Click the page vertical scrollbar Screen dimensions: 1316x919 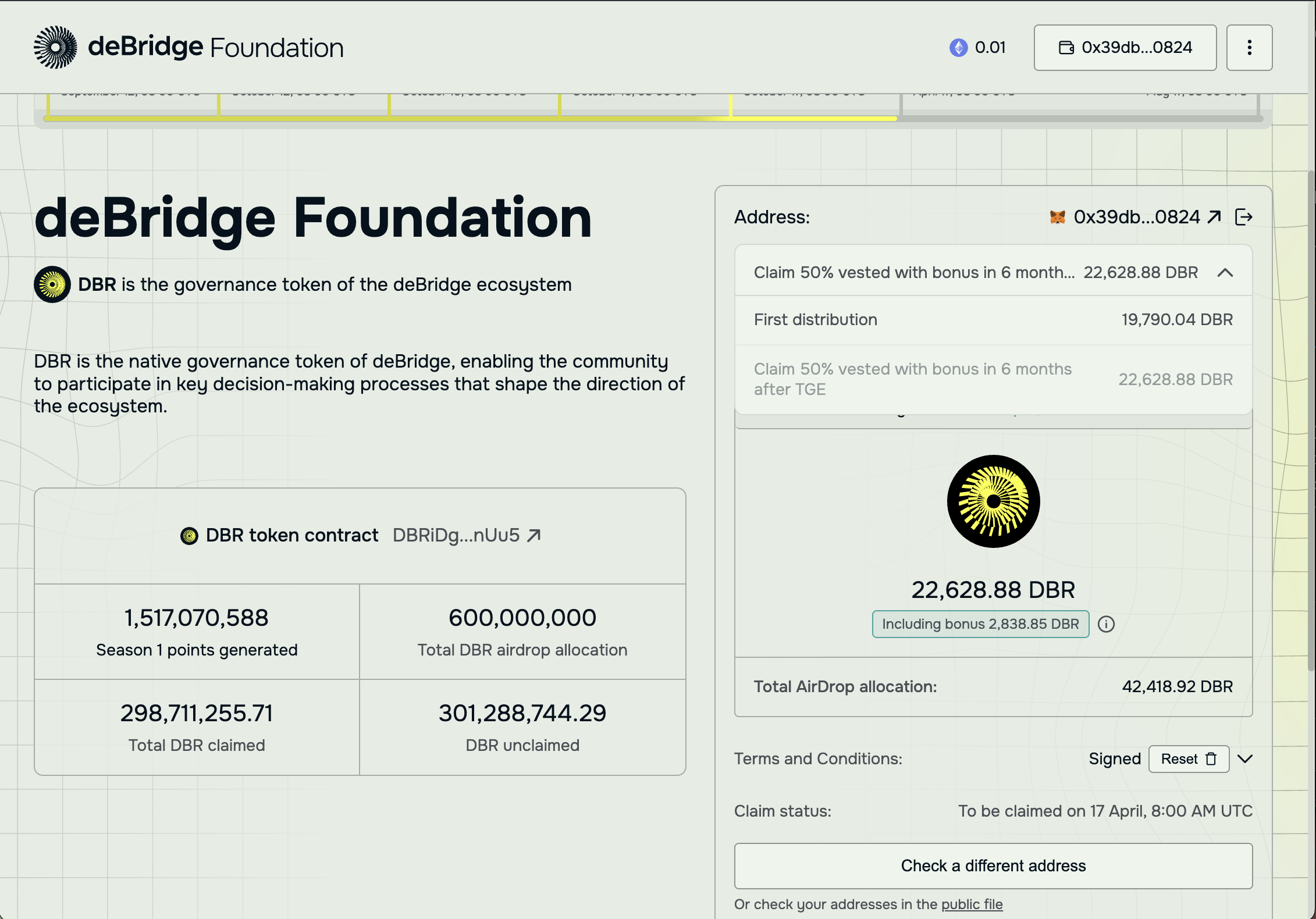point(1311,421)
